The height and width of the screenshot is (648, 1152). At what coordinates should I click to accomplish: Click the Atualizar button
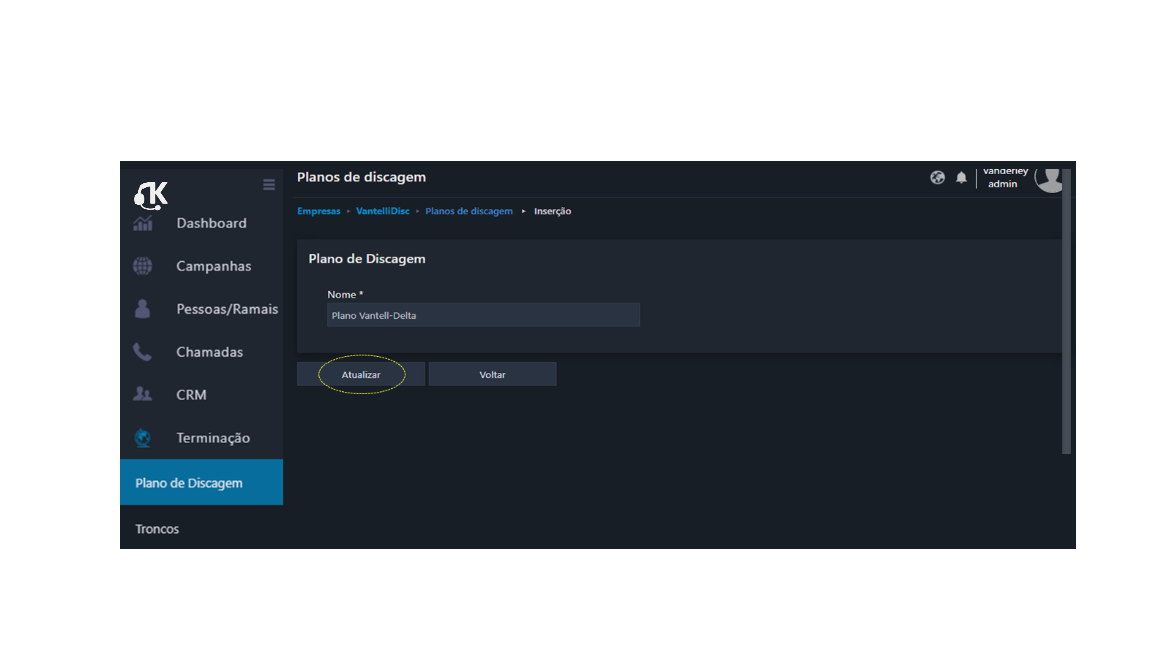tap(361, 374)
